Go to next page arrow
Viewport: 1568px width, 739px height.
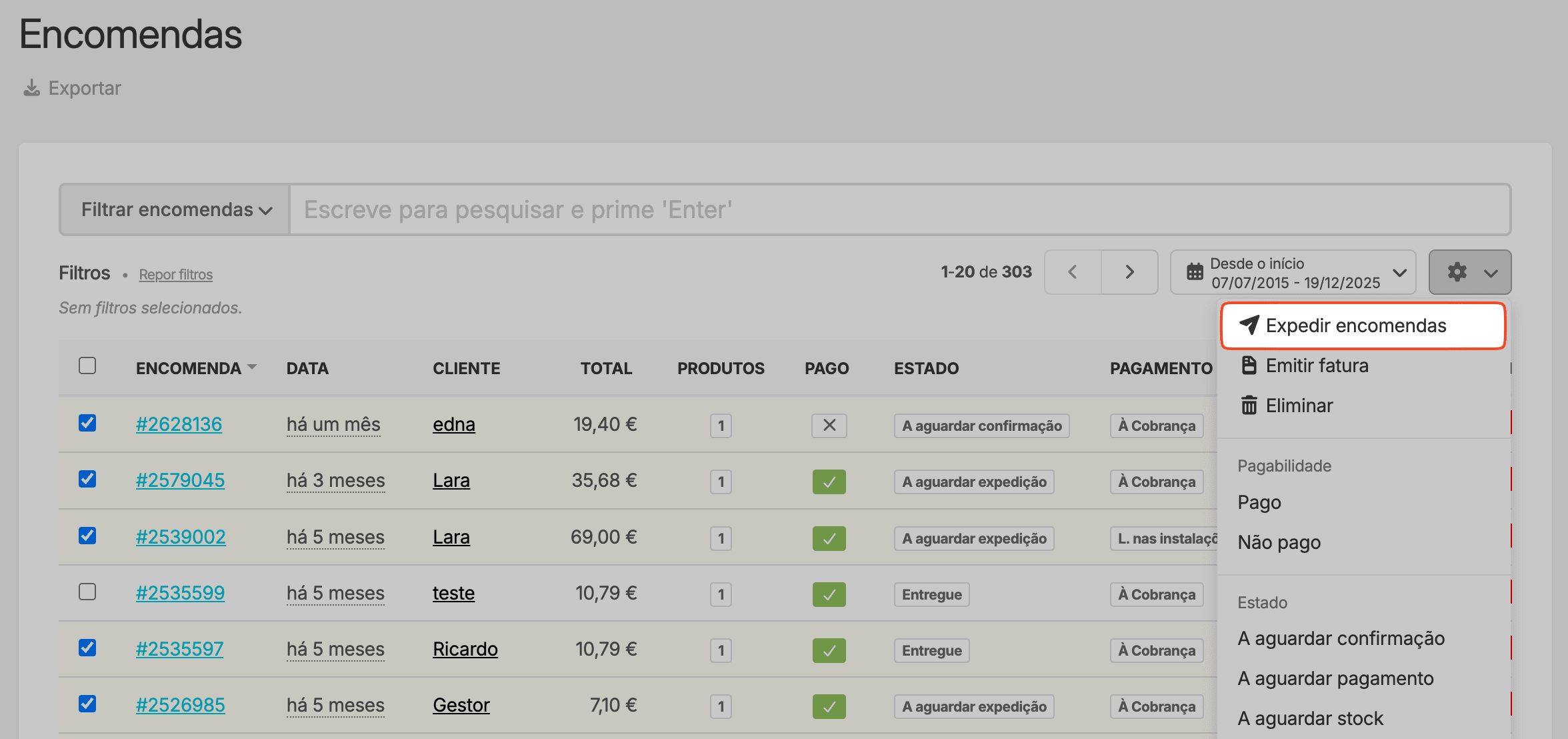pyautogui.click(x=1129, y=272)
